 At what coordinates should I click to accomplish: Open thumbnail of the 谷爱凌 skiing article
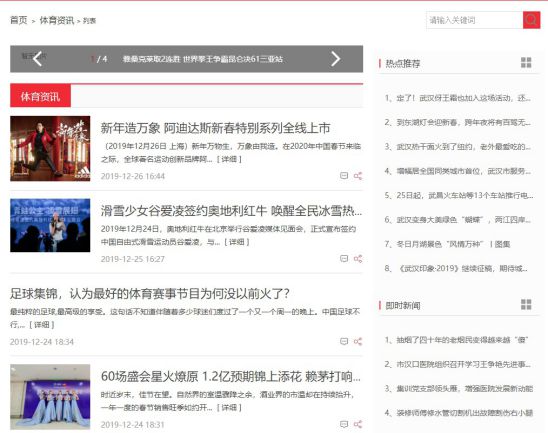coord(50,225)
